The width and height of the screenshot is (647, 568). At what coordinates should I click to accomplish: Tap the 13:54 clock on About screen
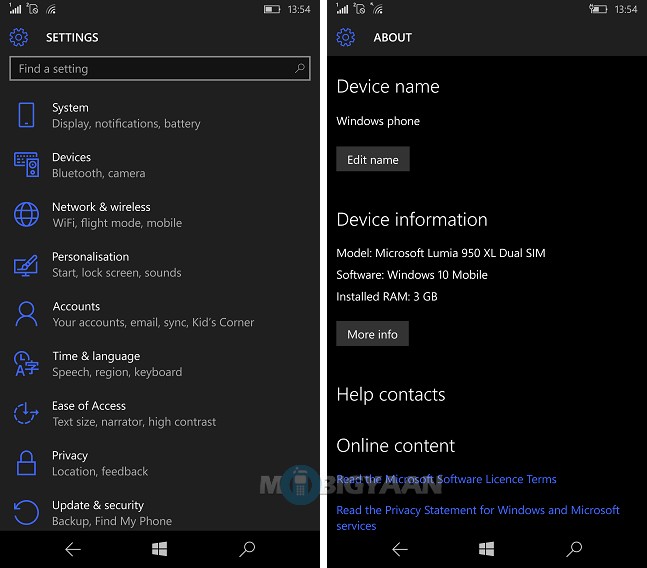626,9
